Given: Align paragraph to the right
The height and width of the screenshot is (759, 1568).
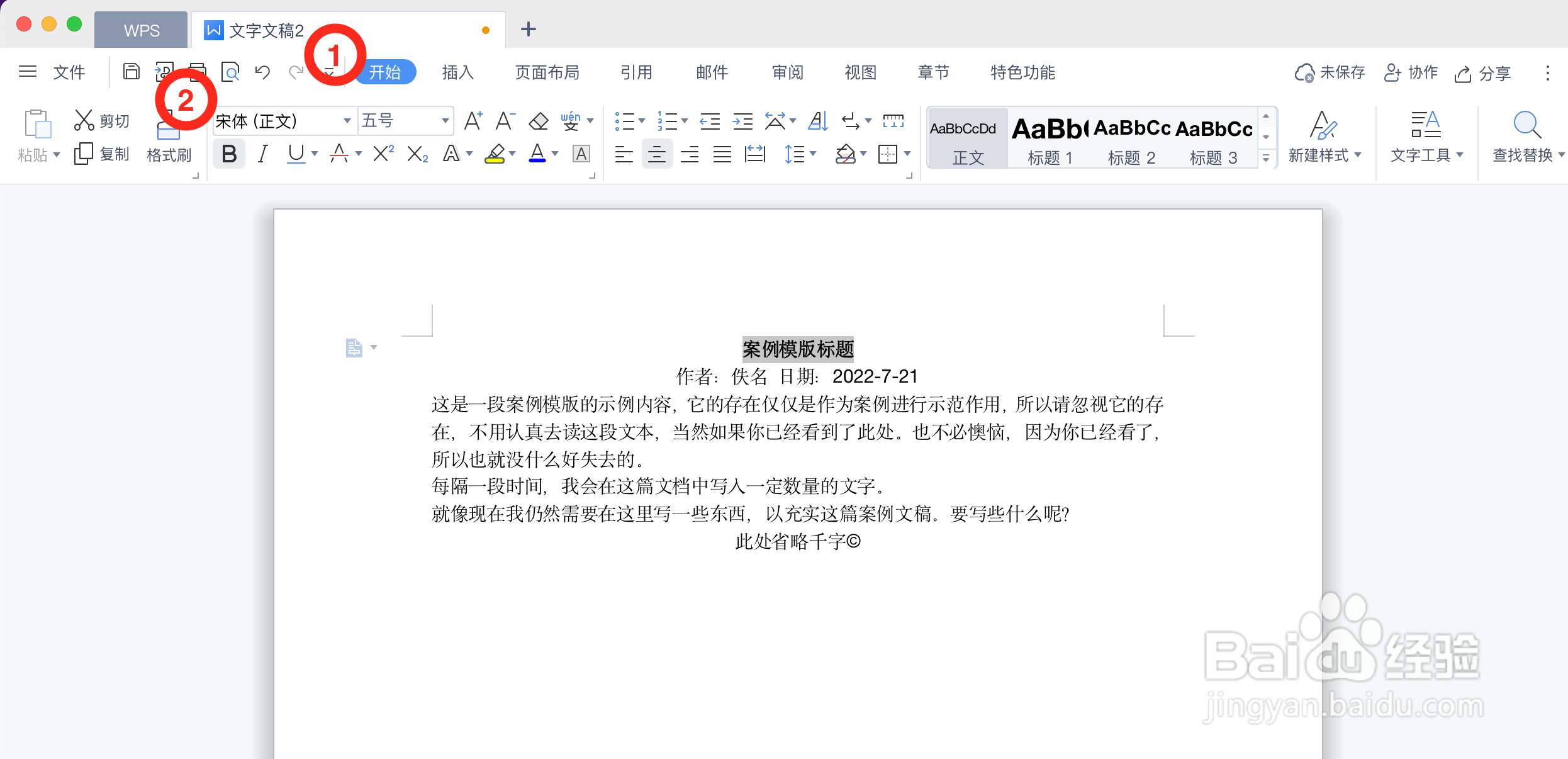Looking at the screenshot, I should pyautogui.click(x=690, y=154).
